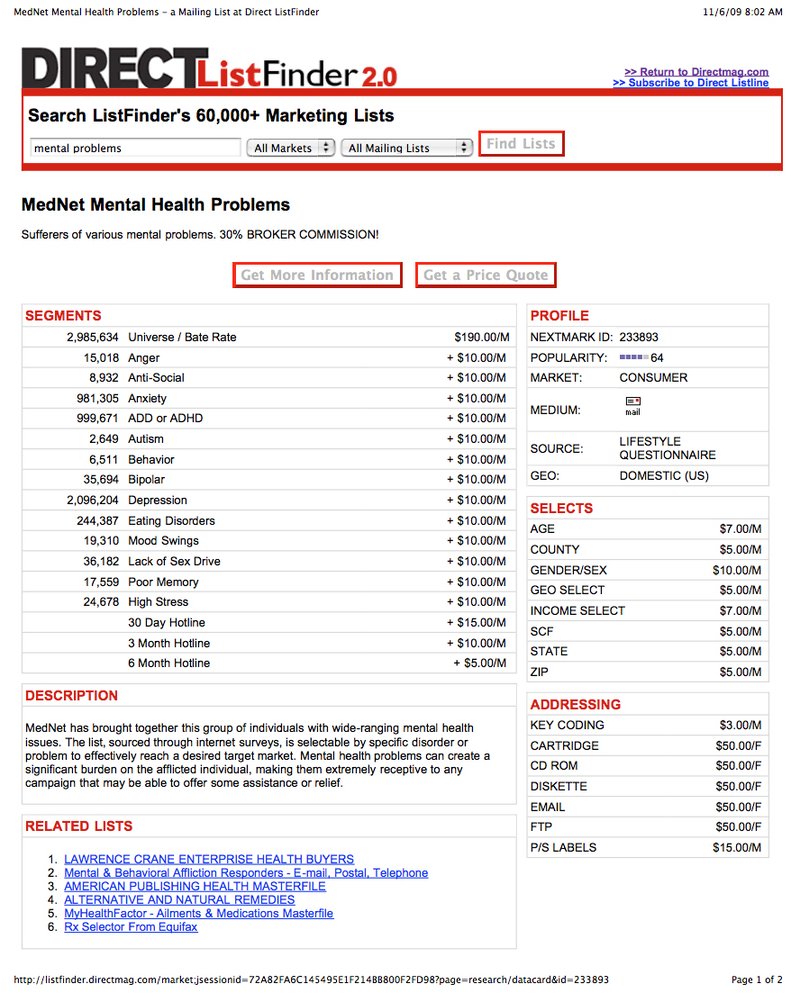This screenshot has width=800, height=1002.
Task: Click Get a Price Quote button
Action: coord(486,275)
